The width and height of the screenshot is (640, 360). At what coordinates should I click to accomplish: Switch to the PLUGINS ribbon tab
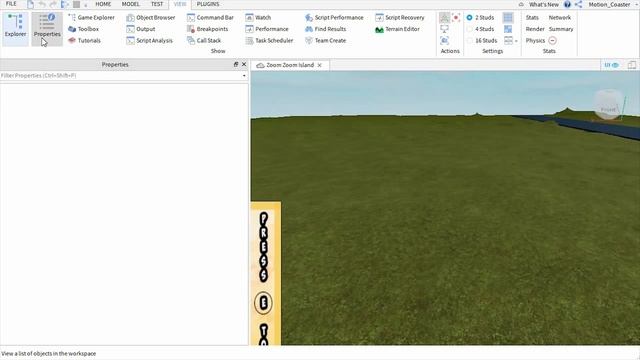pos(208,4)
